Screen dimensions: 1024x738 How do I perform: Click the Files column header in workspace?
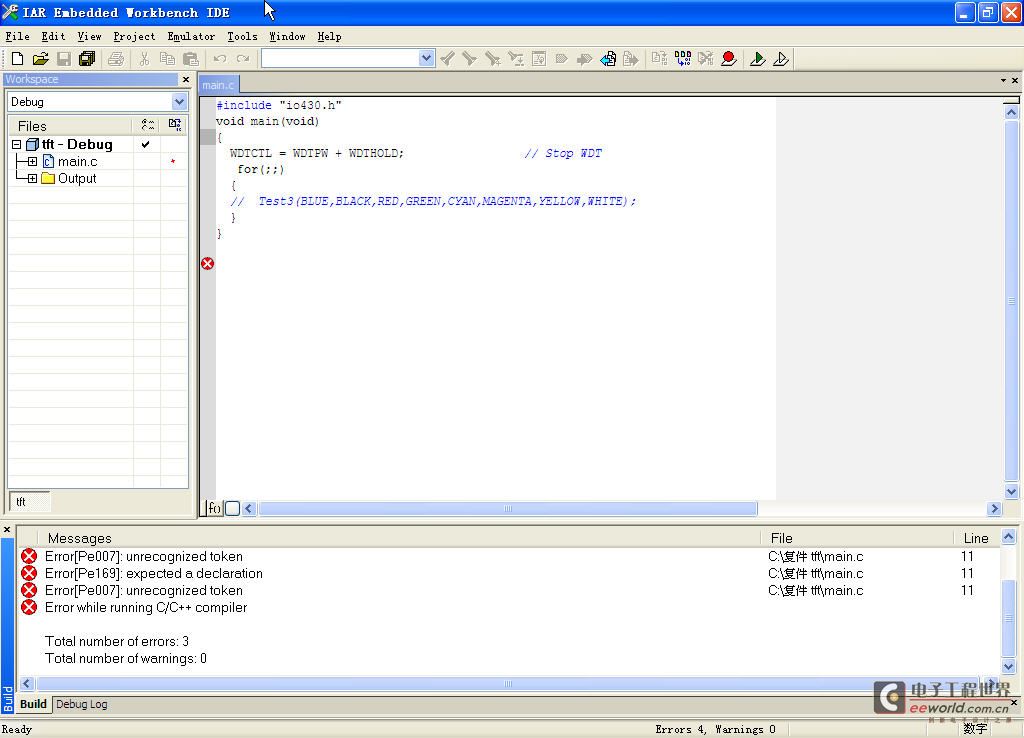tap(71, 125)
